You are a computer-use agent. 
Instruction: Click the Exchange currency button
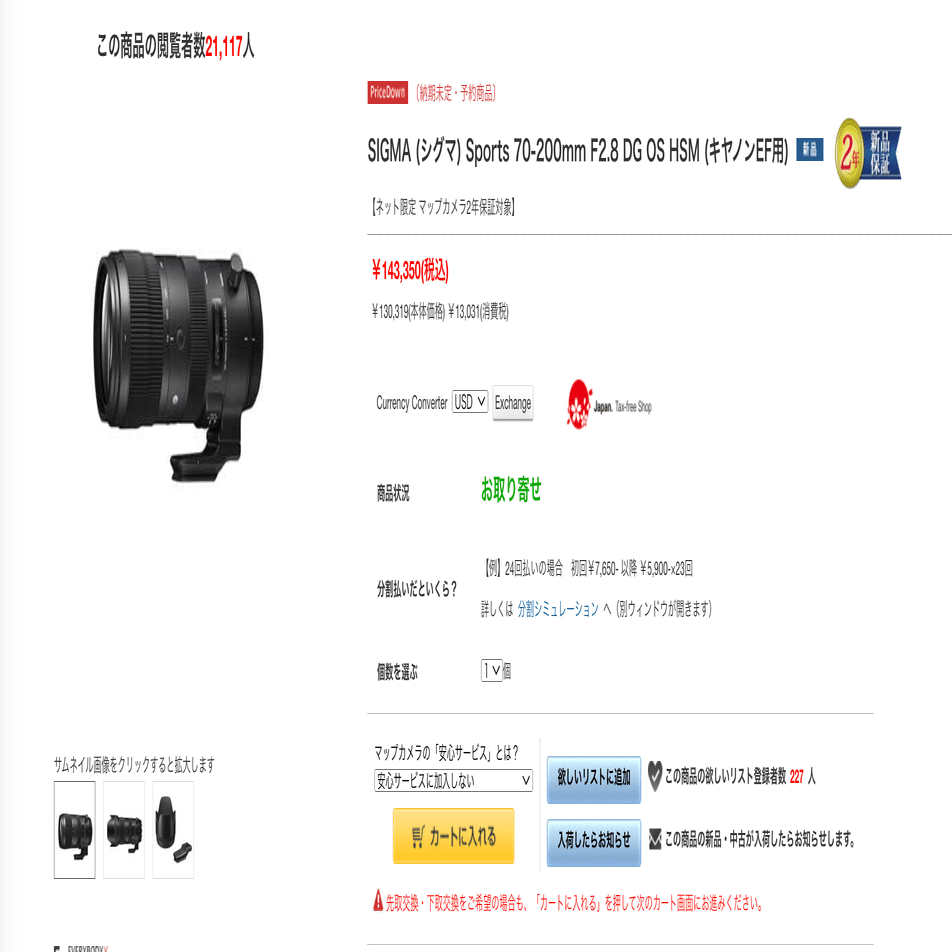[x=512, y=403]
